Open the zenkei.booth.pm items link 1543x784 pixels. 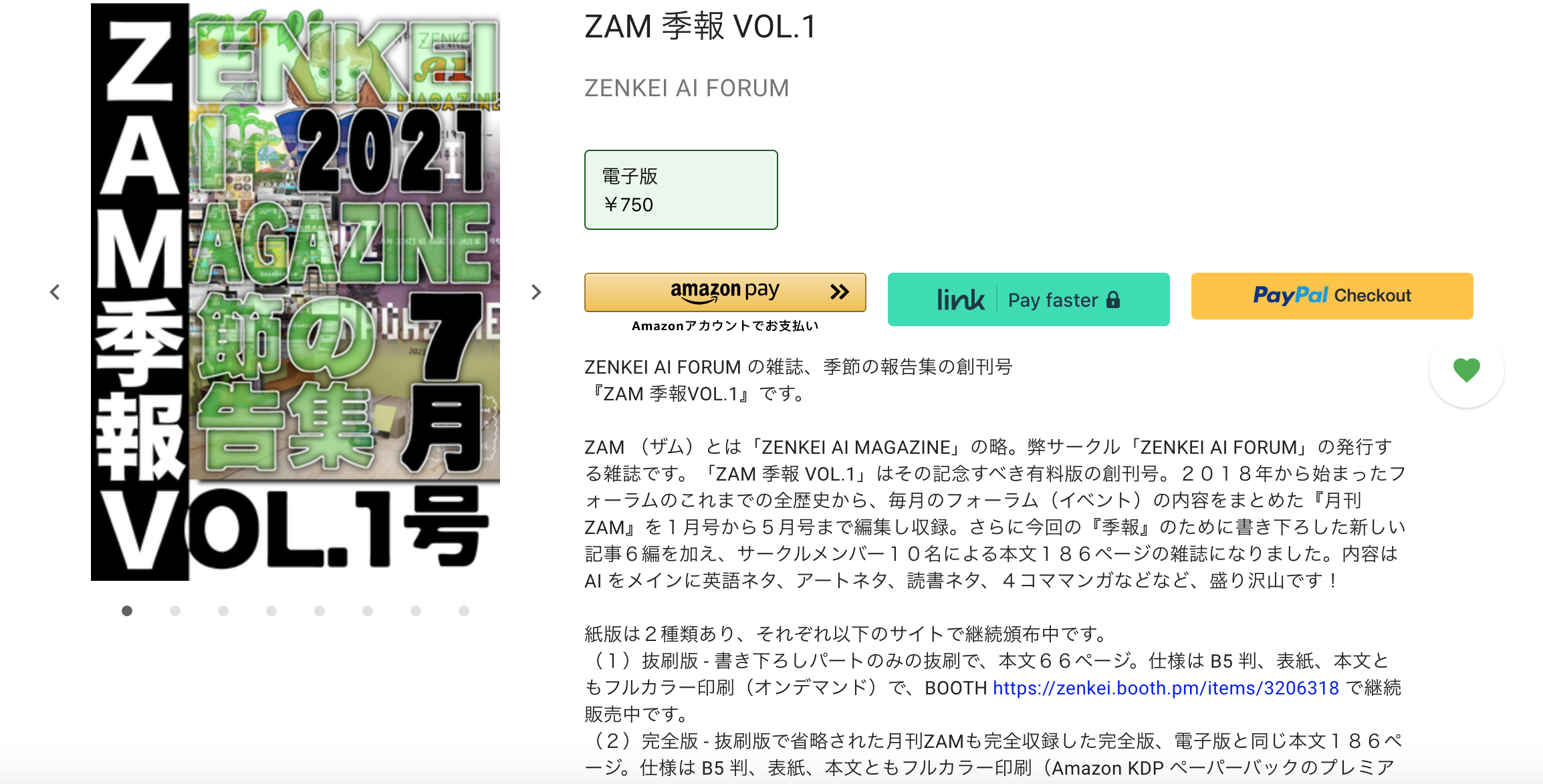[1166, 688]
